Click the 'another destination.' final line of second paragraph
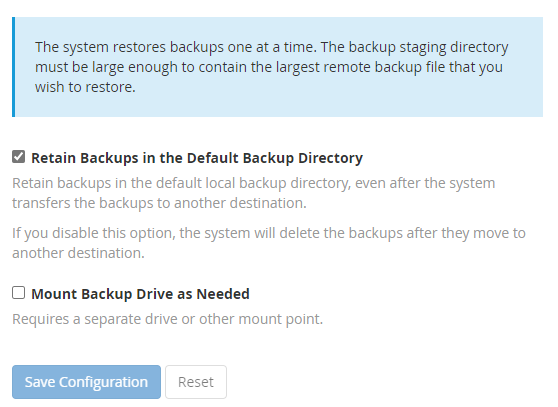The image size is (558, 407). [x=78, y=253]
